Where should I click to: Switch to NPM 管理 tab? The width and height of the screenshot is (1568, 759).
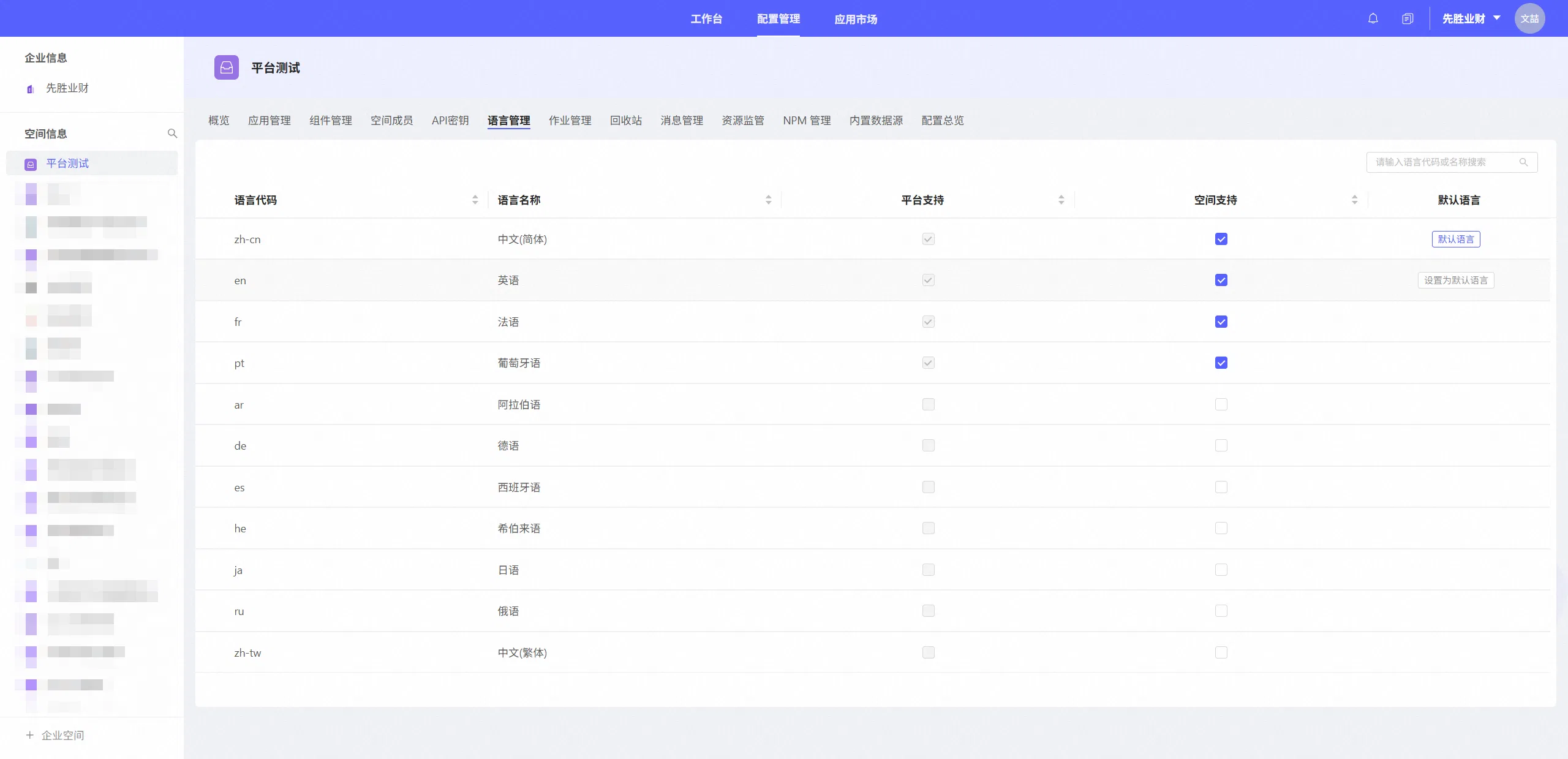click(x=807, y=121)
